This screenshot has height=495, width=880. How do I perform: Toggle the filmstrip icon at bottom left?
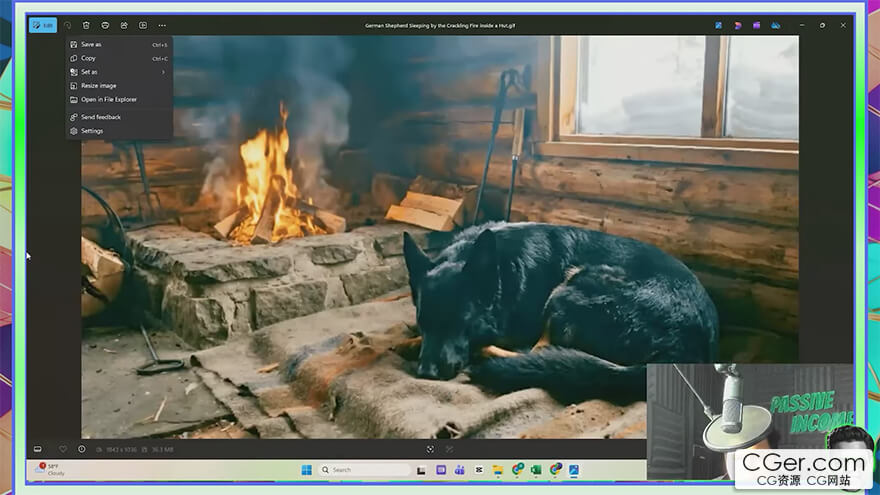tap(38, 449)
